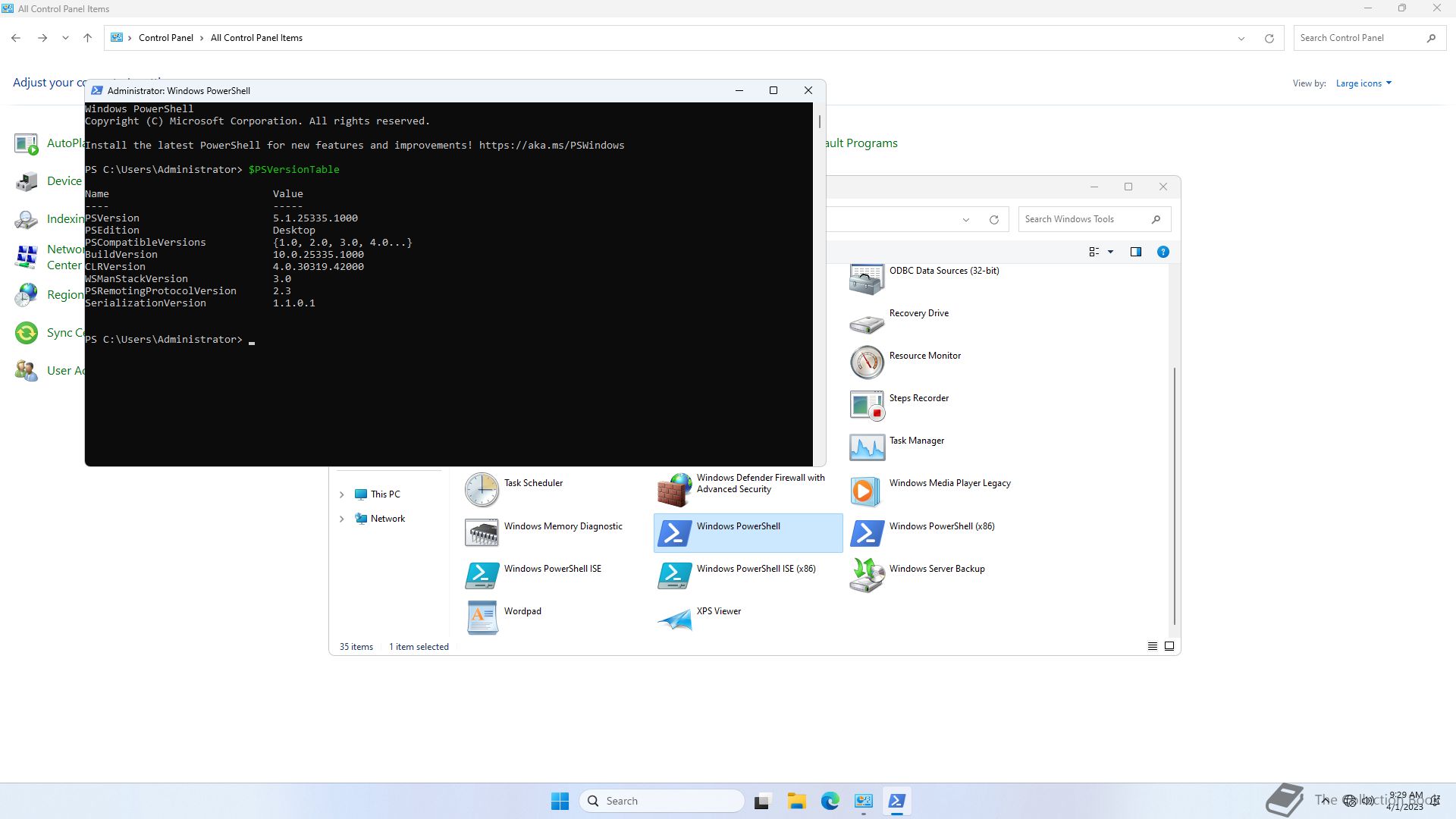Image resolution: width=1456 pixels, height=819 pixels.
Task: Open the Windows Server Backup icon
Action: coord(867,576)
